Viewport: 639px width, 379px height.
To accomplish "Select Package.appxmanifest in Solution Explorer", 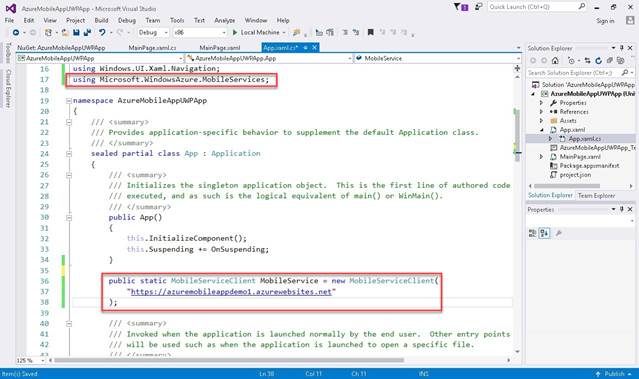I will click(589, 166).
